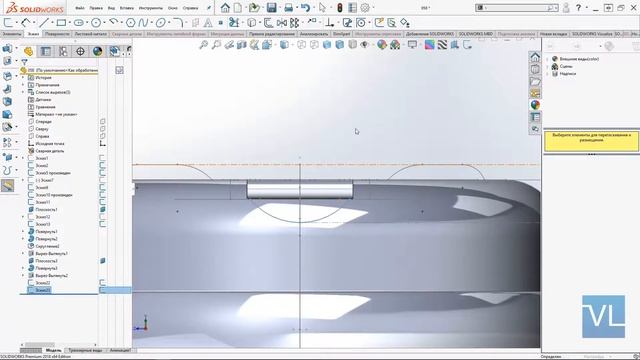Click the Edit Appearance color ball icon
This screenshot has height=360, width=640.
(382, 45)
